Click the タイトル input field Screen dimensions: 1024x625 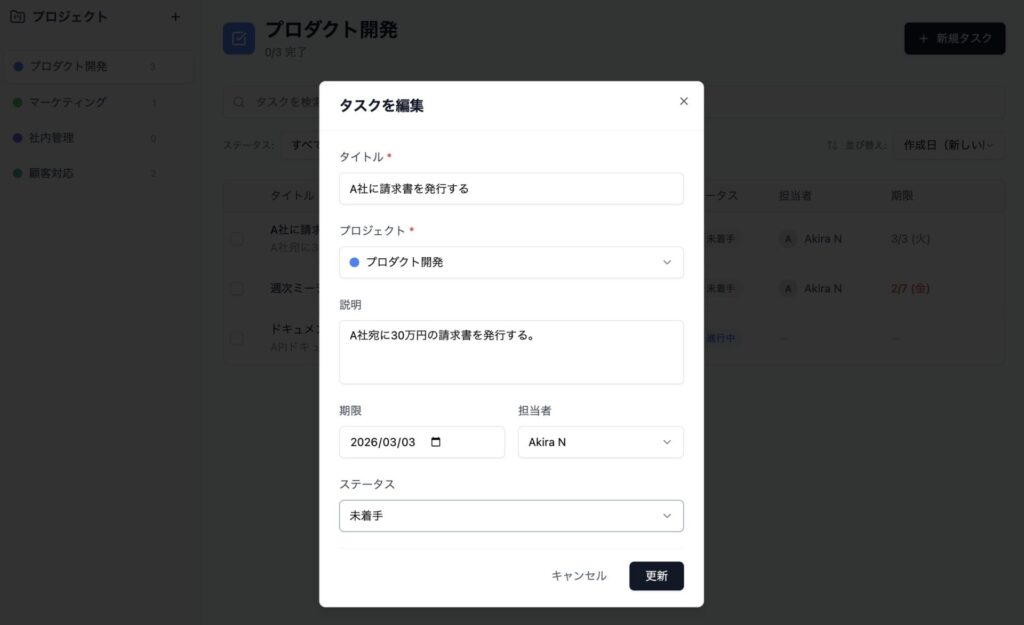pyautogui.click(x=511, y=189)
